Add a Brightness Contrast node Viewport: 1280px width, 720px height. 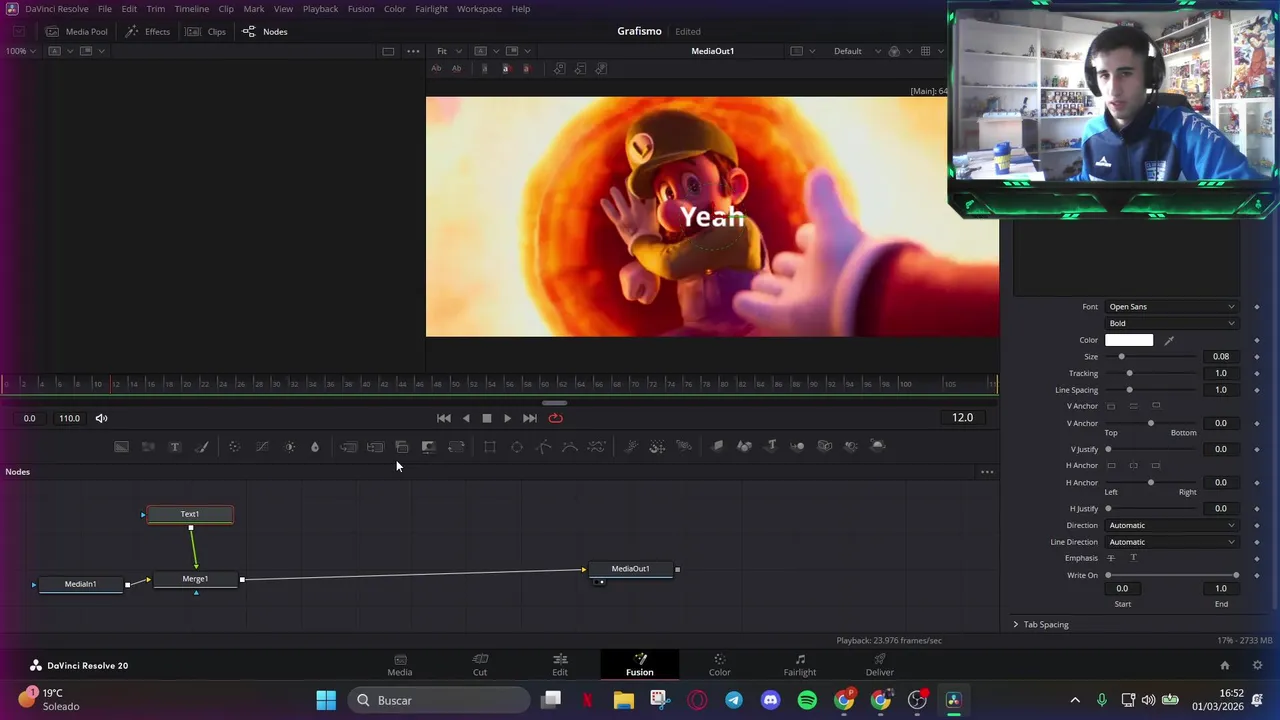[289, 447]
